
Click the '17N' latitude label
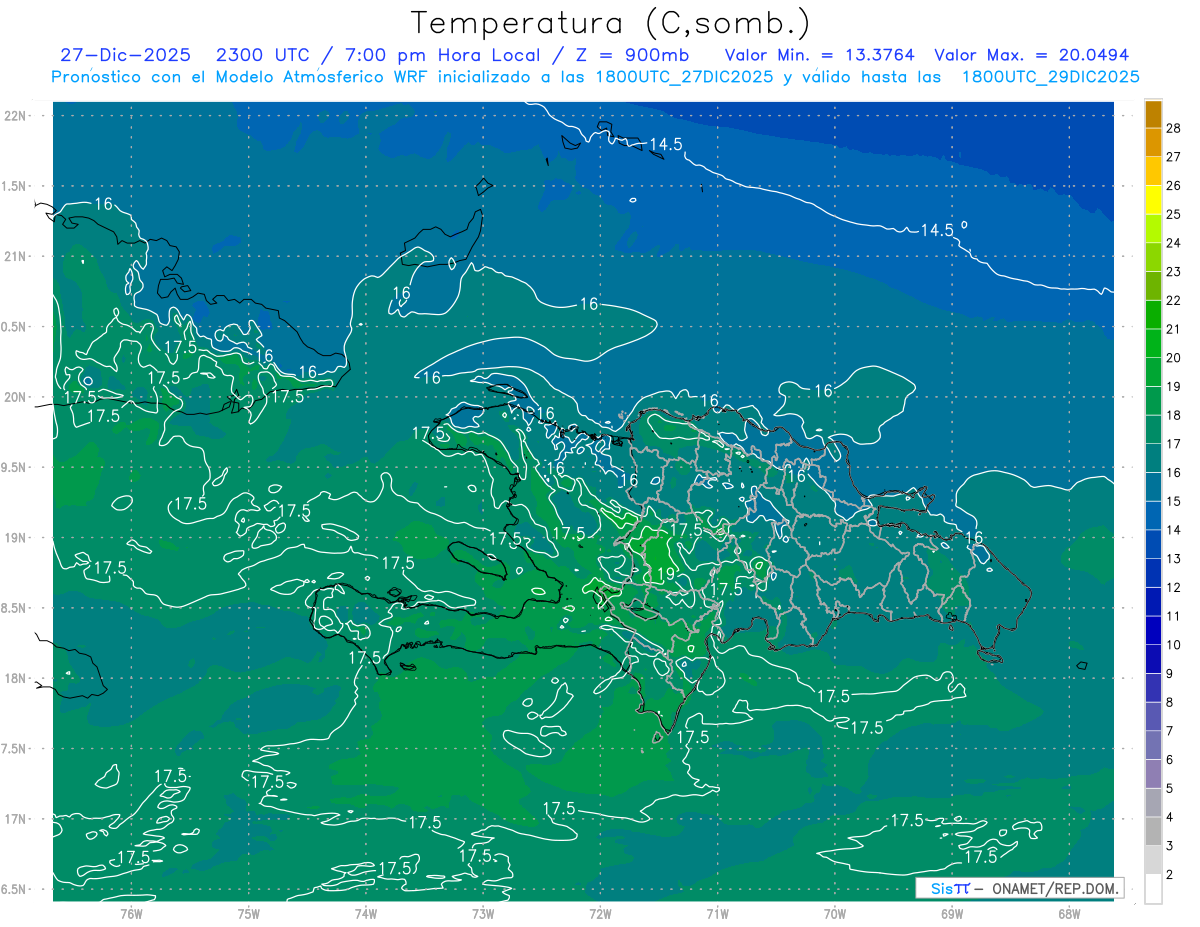[14, 819]
